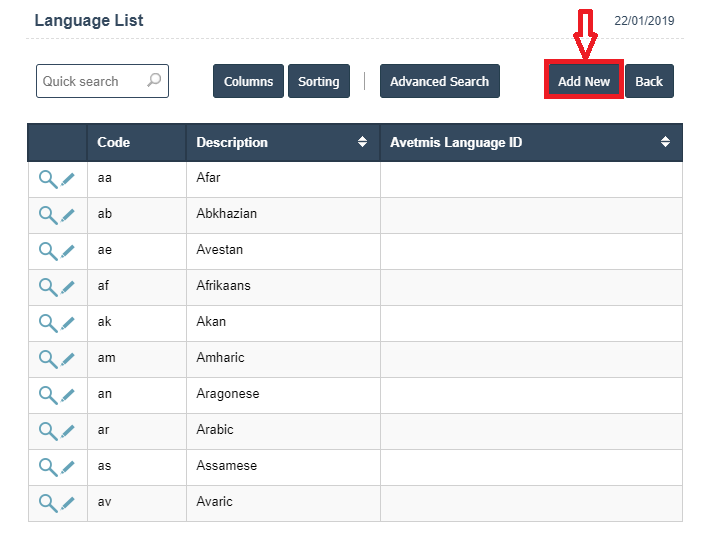View details for Avaric row
706x541 pixels.
[48, 504]
